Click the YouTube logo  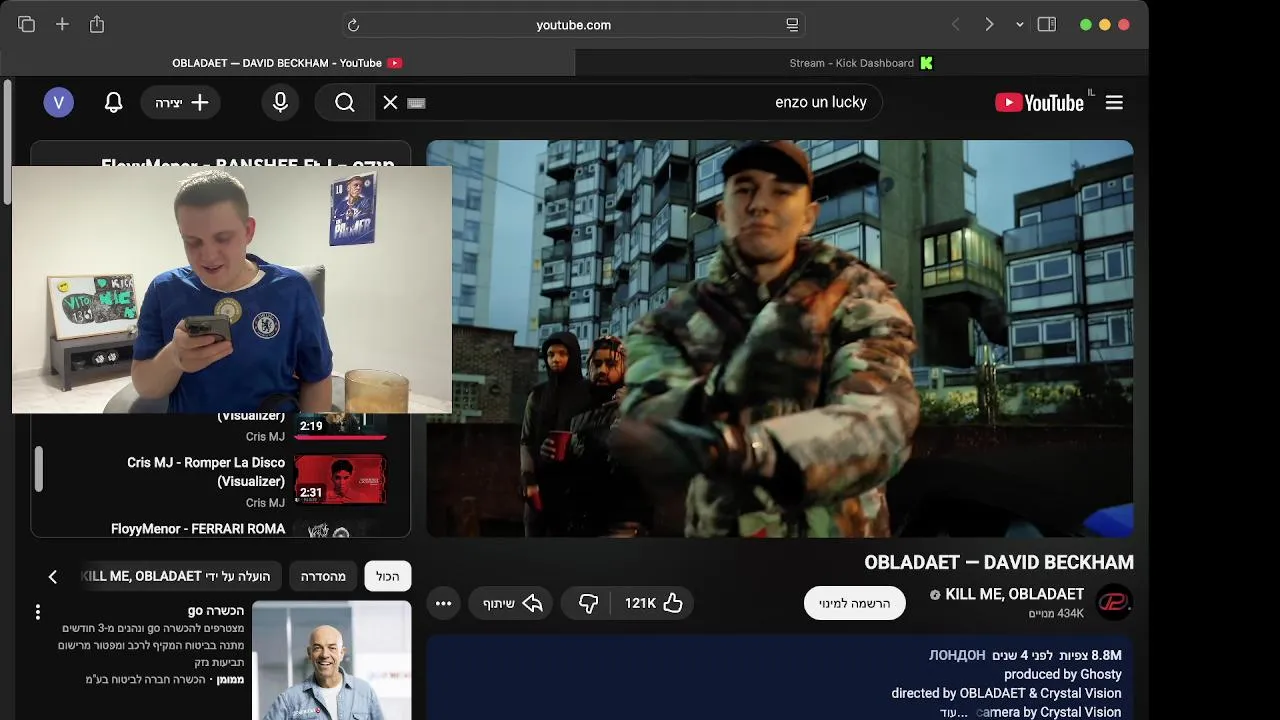click(1040, 102)
